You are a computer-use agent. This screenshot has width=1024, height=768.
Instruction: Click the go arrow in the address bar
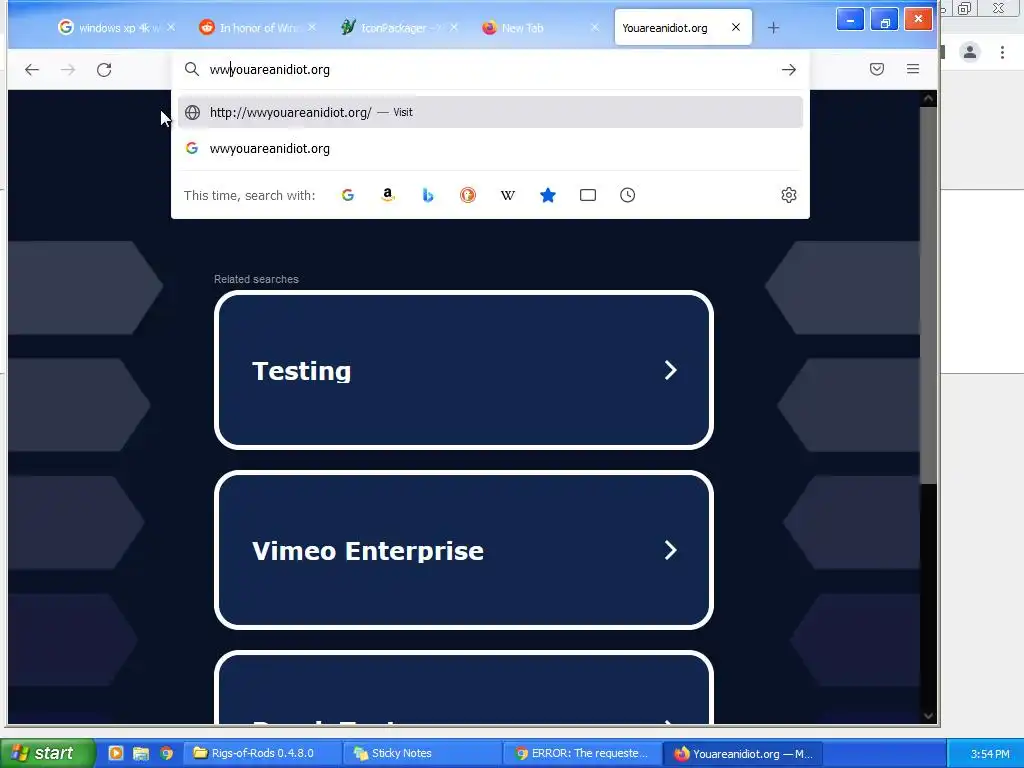(789, 69)
